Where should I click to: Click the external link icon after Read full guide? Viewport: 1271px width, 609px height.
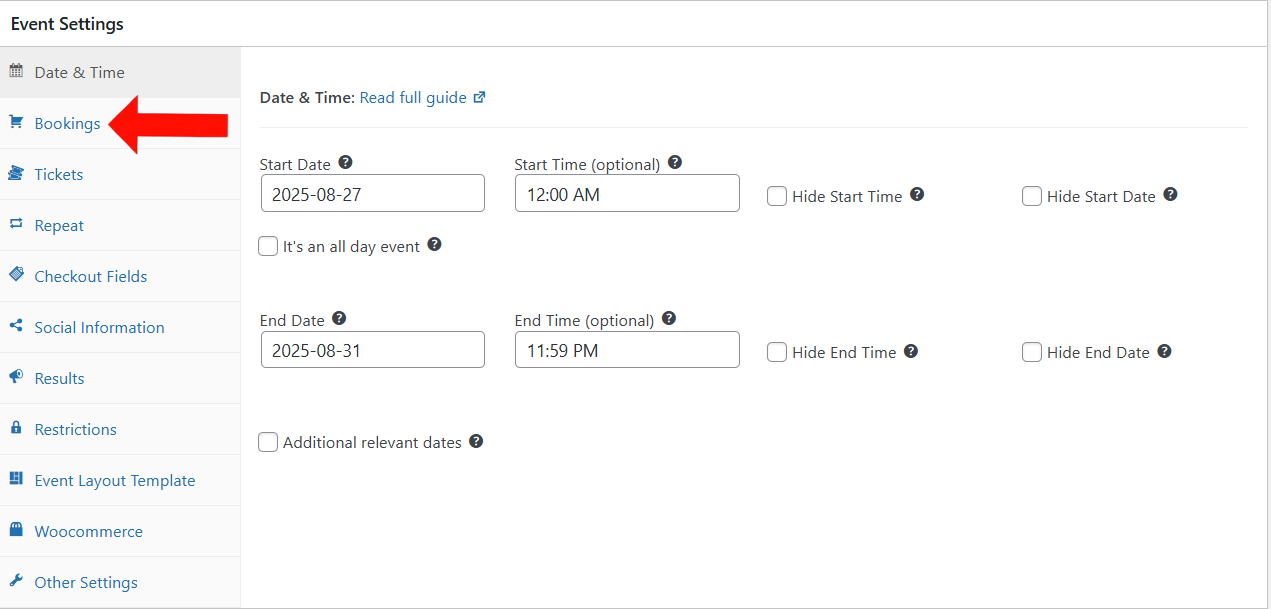[x=479, y=98]
